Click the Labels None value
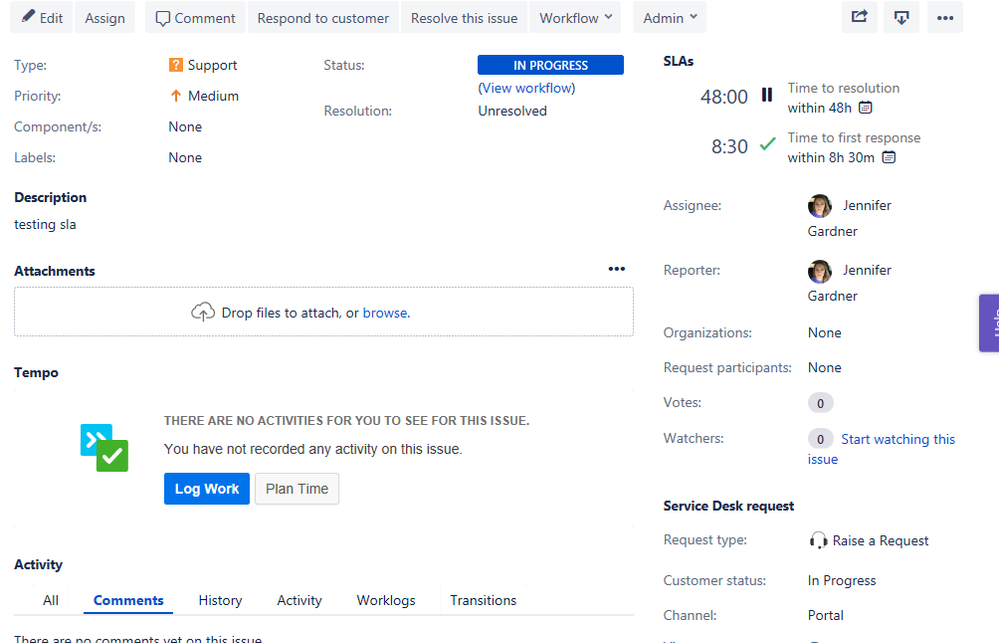Screen dimensions: 999x643 (185, 157)
